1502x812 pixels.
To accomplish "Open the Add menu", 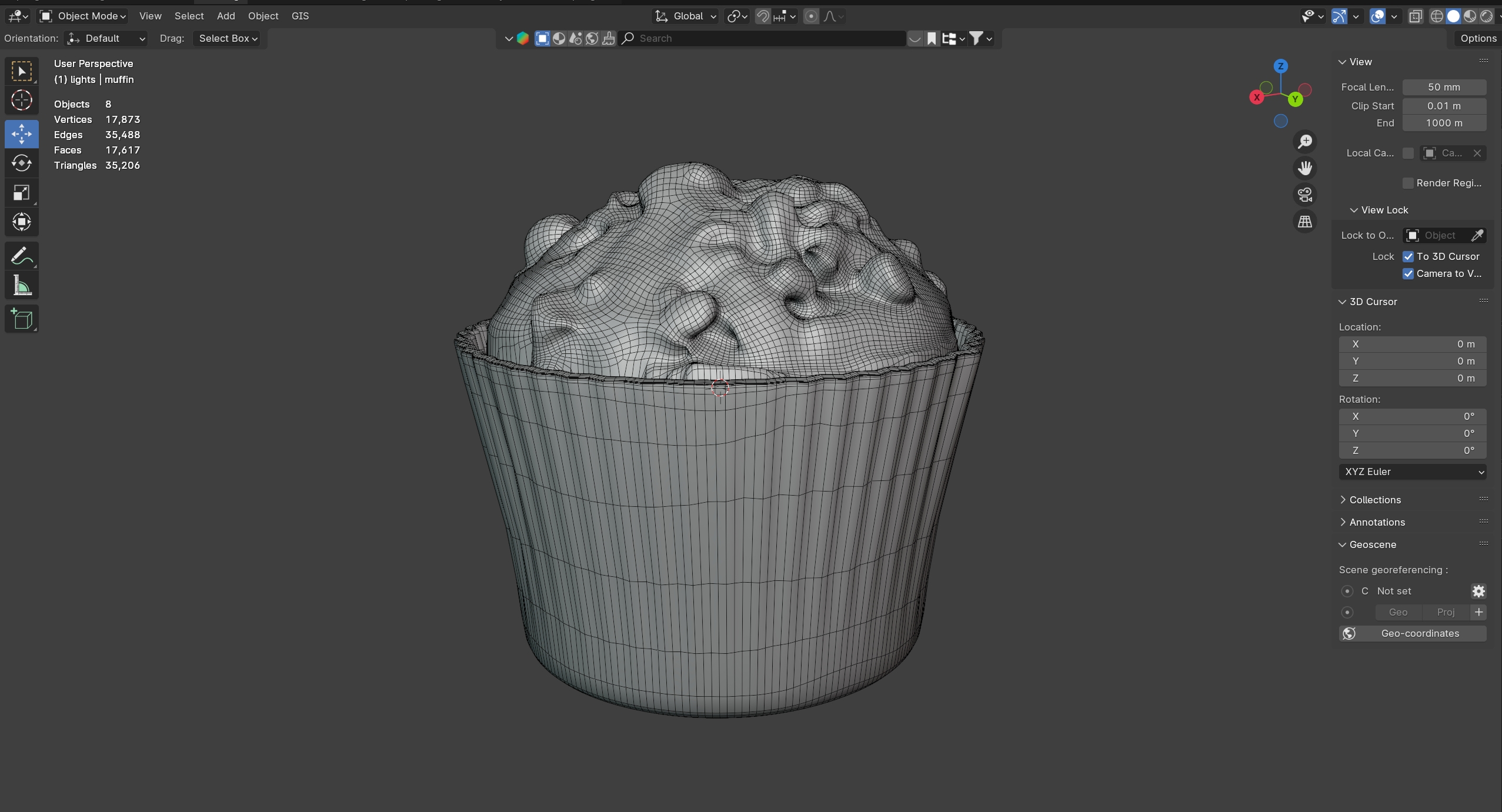I will 226,16.
